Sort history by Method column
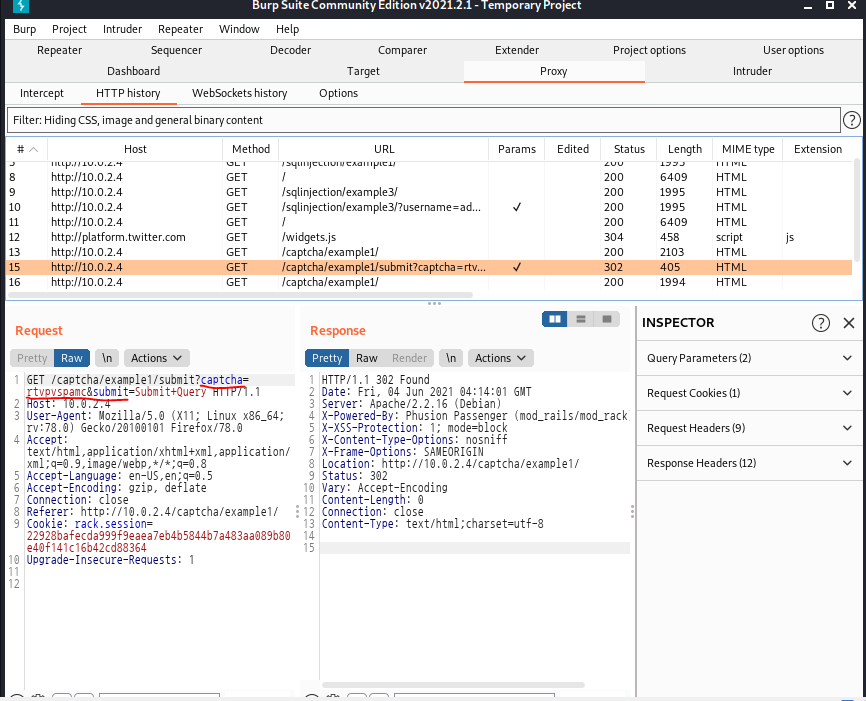Screen dimensions: 866x701 click(x=251, y=149)
